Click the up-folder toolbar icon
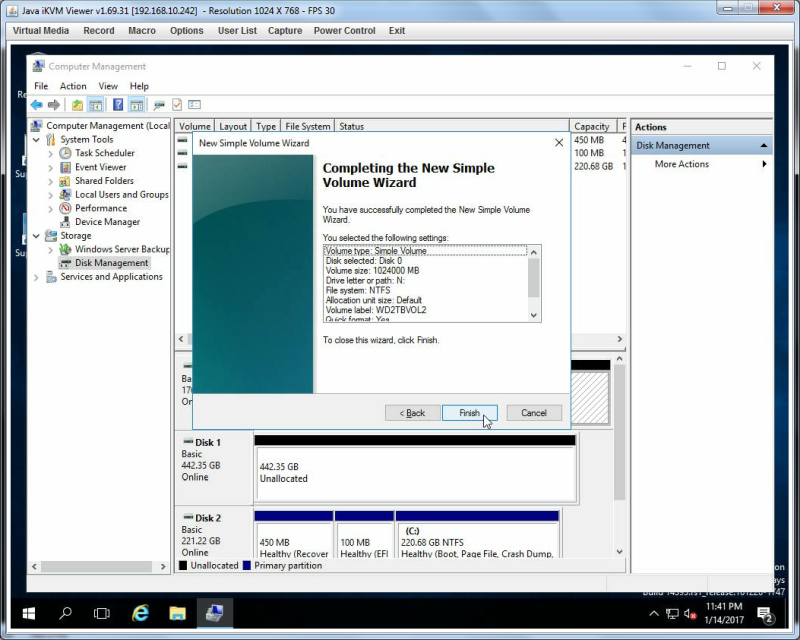Image resolution: width=800 pixels, height=640 pixels. pos(77,105)
